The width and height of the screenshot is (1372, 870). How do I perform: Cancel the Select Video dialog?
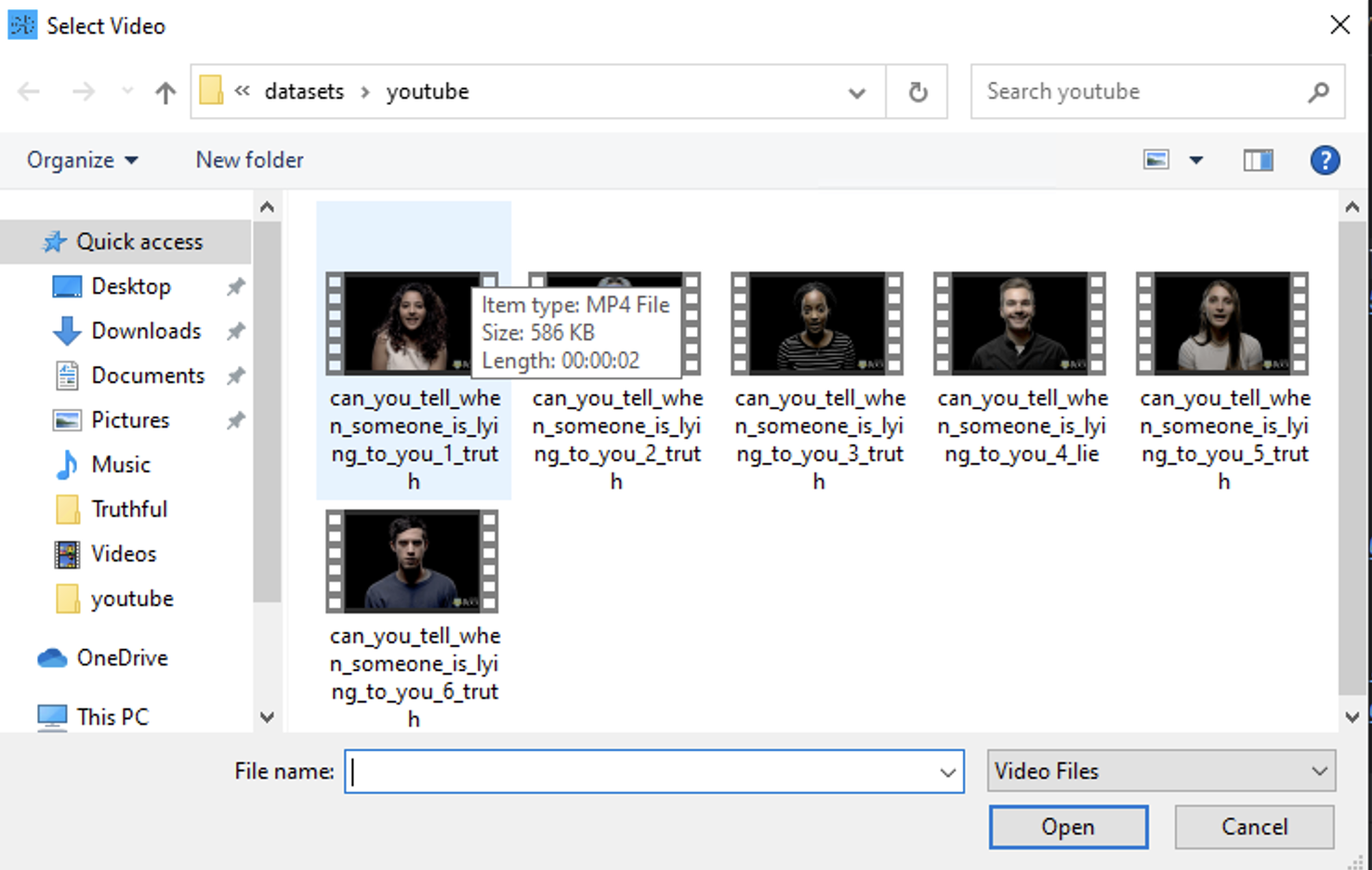pos(1254,826)
